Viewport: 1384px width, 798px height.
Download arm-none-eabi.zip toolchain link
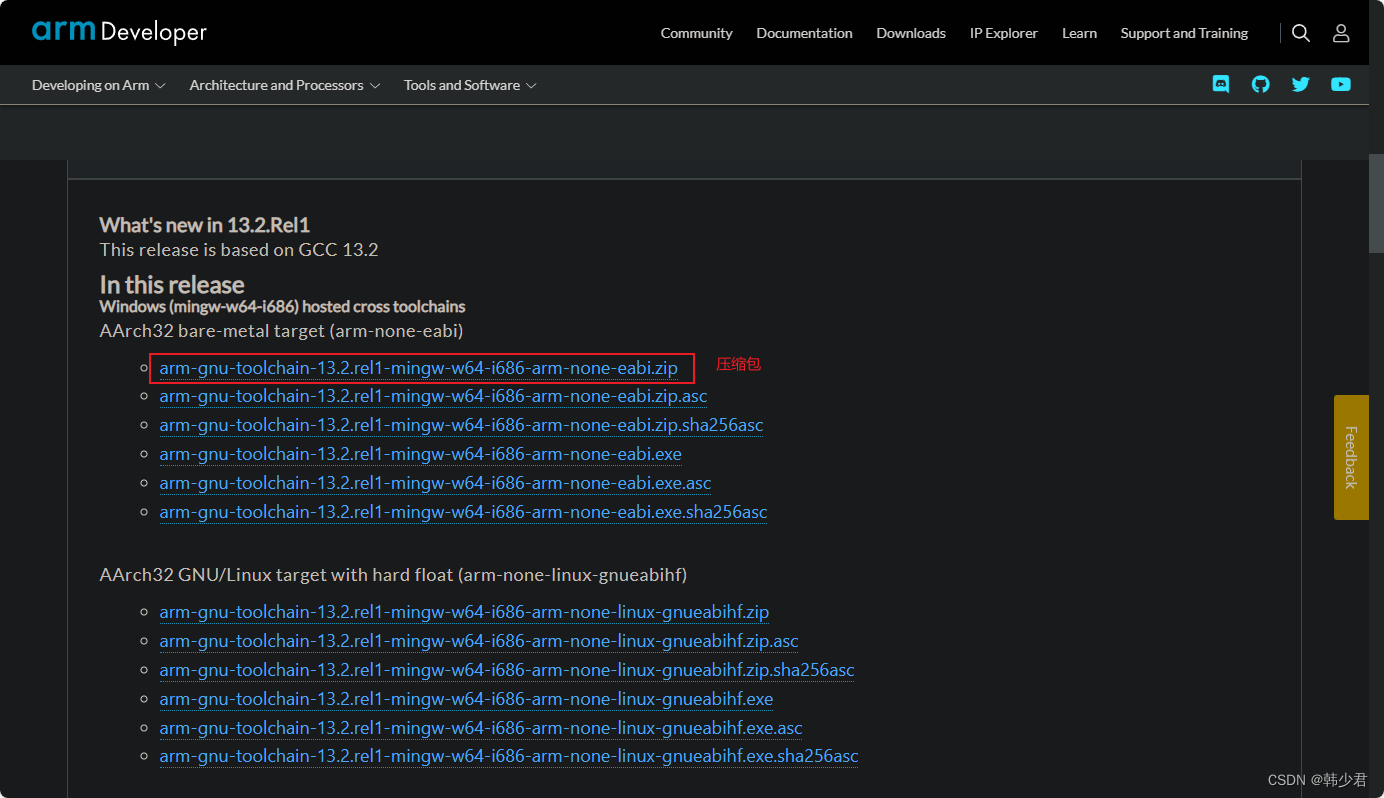[418, 368]
